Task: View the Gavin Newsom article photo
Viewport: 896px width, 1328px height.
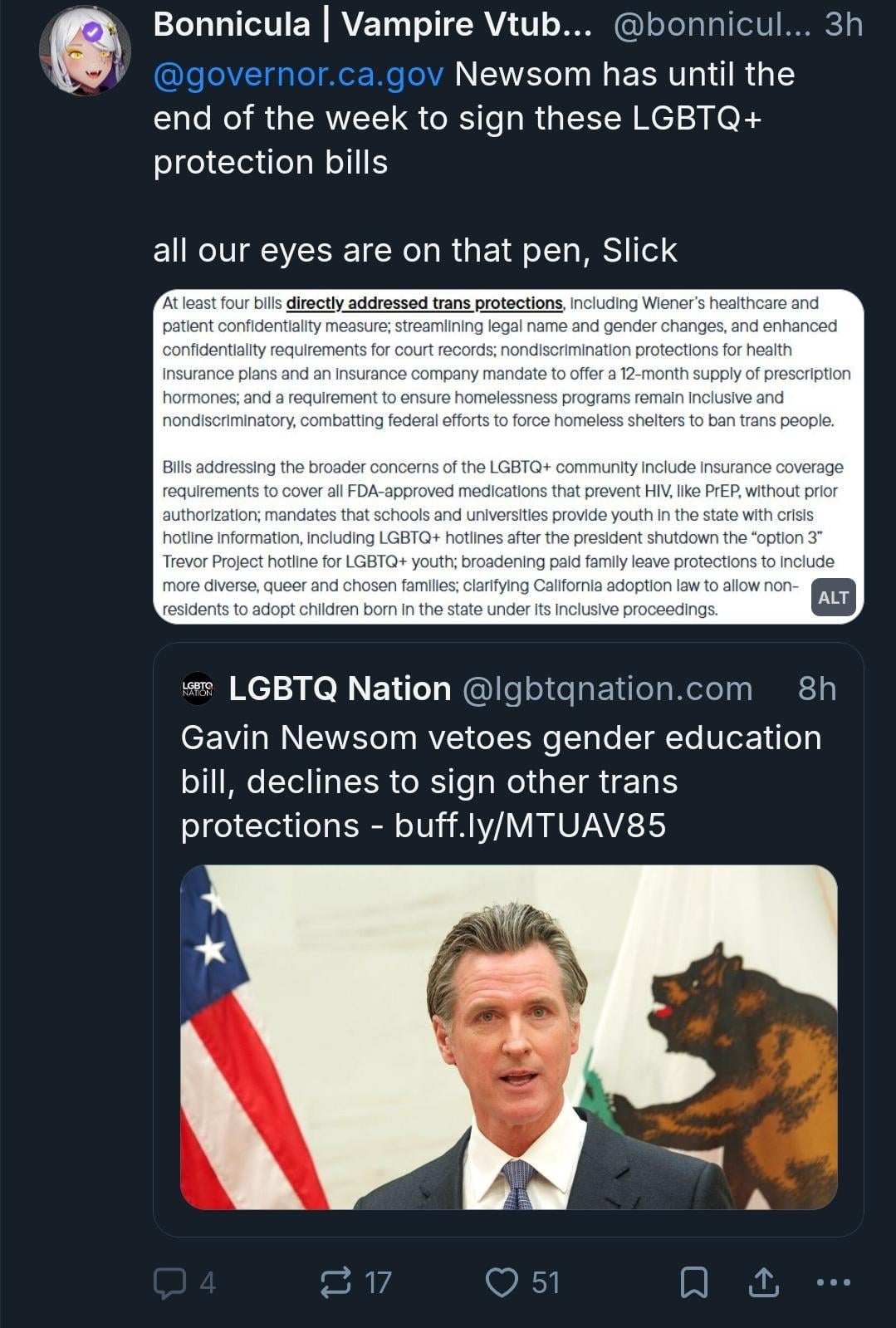Action: pyautogui.click(x=508, y=1036)
